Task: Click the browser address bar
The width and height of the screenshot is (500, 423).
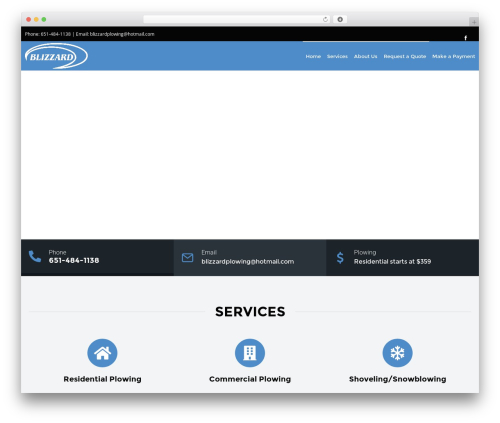Action: tap(237, 19)
